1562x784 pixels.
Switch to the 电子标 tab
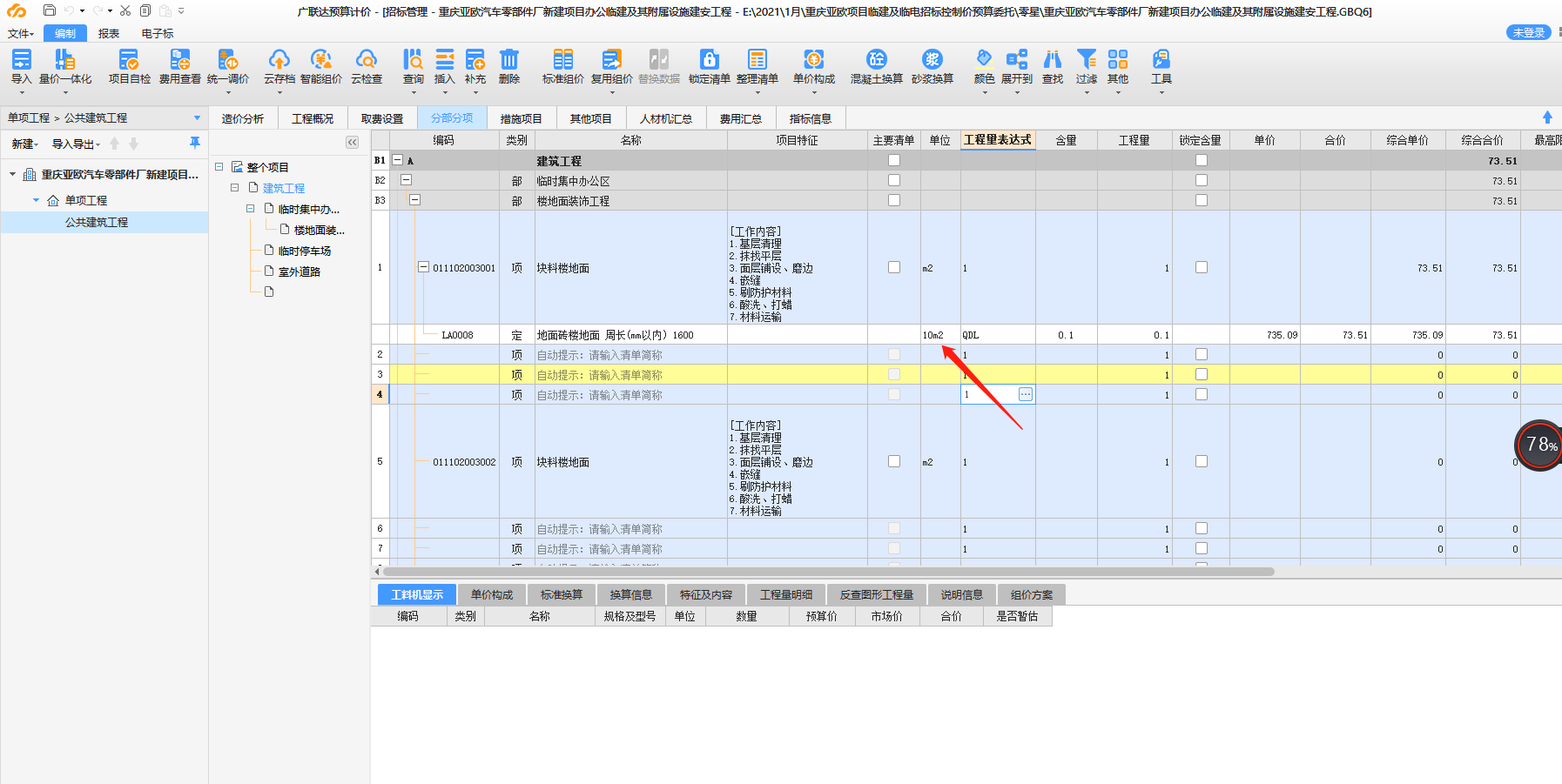tap(158, 33)
